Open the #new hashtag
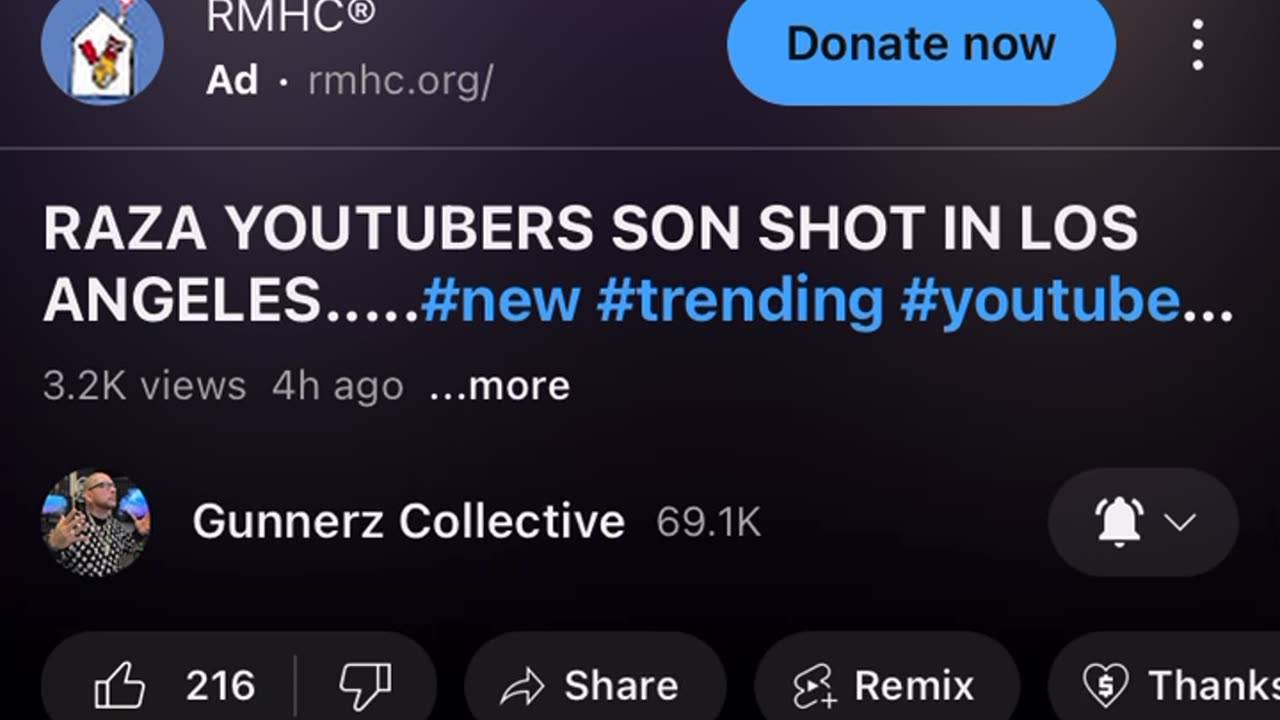1280x720 pixels. (500, 300)
